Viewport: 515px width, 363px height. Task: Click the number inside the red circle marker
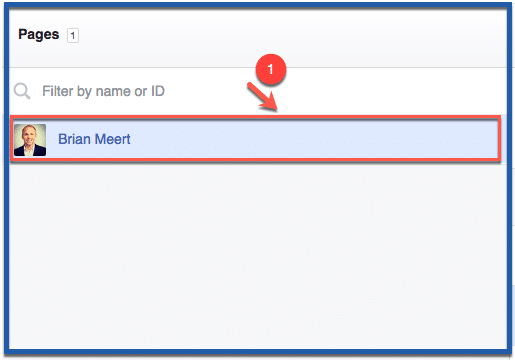coord(271,69)
